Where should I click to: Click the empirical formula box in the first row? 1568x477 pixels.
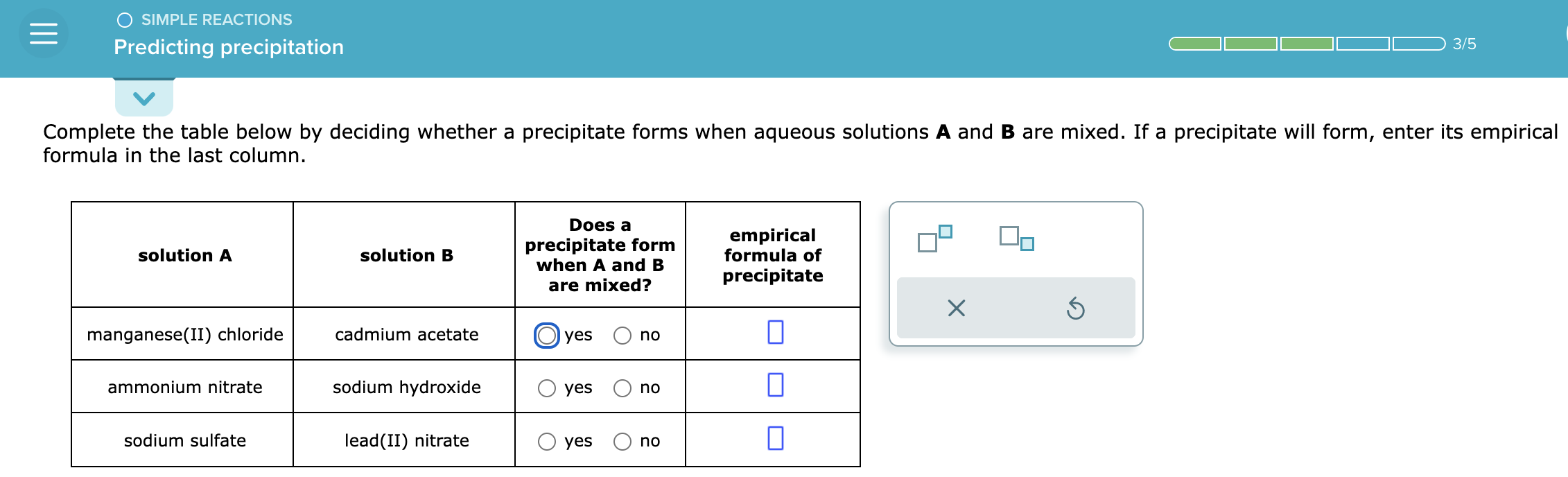click(x=774, y=333)
